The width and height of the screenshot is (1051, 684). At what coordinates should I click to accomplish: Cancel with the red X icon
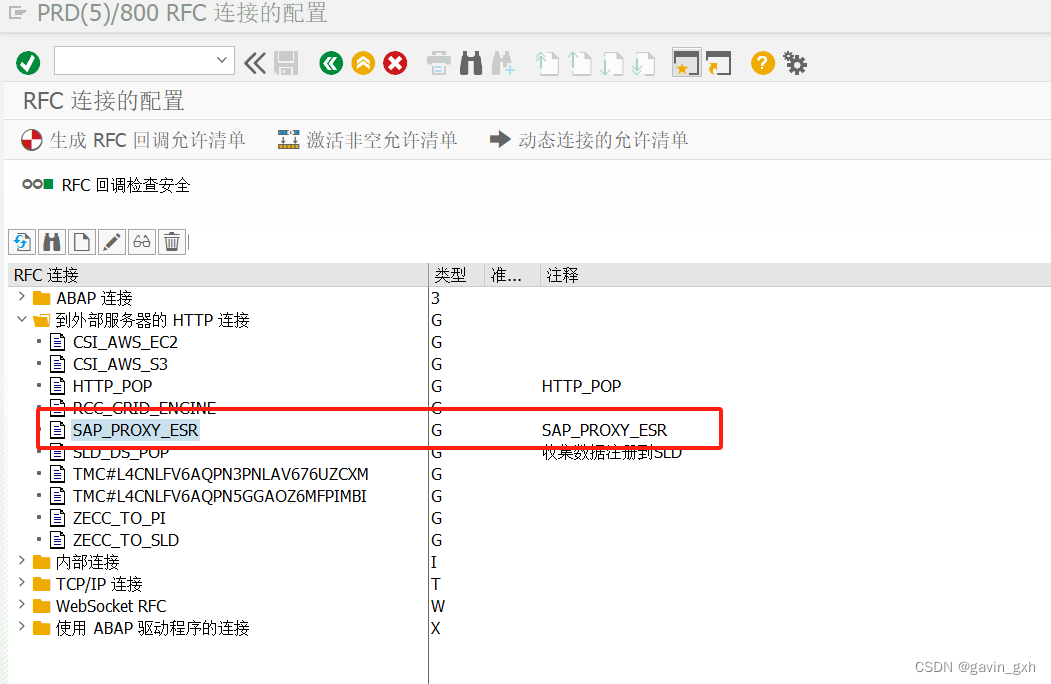coord(394,62)
